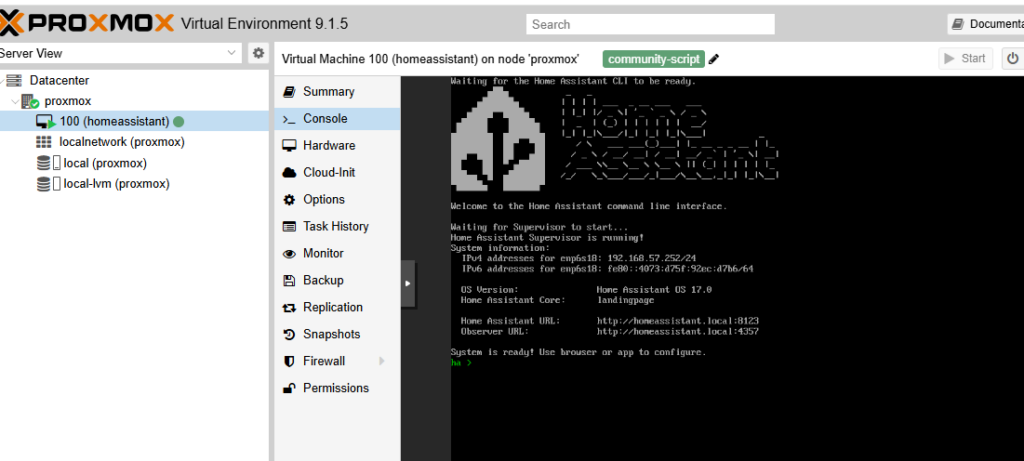The width and height of the screenshot is (1024, 461).
Task: Collapse the side menu with arrow handle
Action: tap(407, 283)
